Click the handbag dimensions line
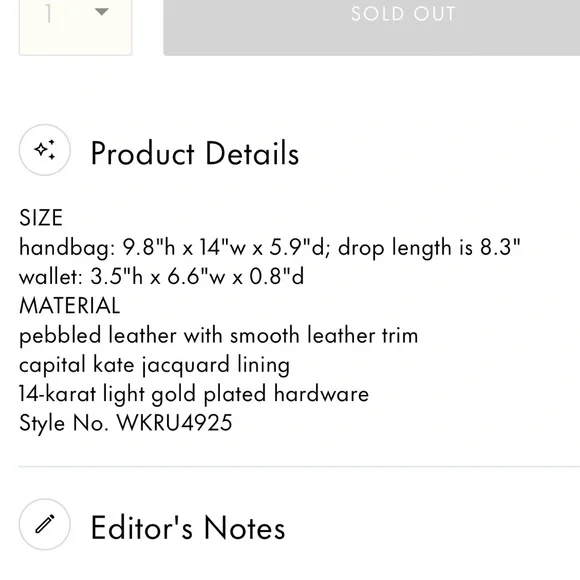Screen dimensions: 580x580 (x=270, y=247)
